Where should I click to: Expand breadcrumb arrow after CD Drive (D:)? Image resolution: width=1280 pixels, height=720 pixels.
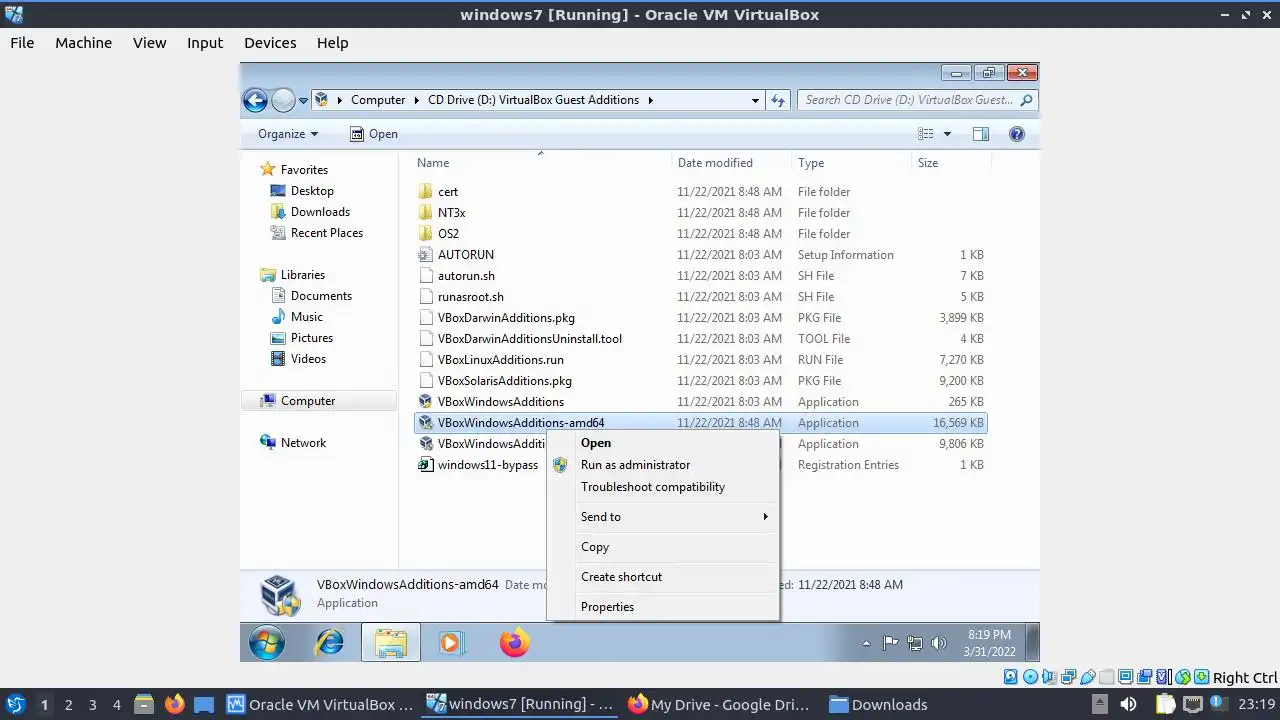(650, 100)
